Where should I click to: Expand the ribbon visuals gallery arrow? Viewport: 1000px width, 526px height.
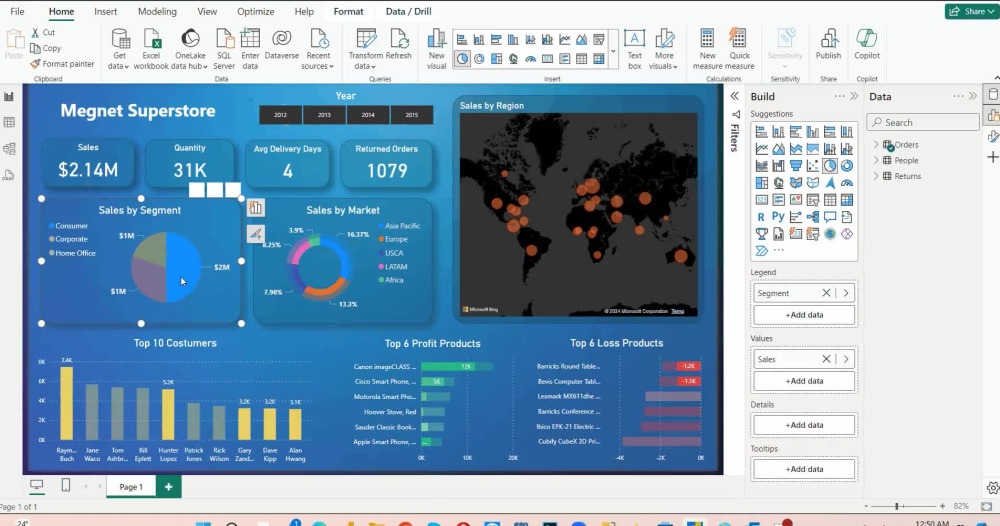pos(614,50)
